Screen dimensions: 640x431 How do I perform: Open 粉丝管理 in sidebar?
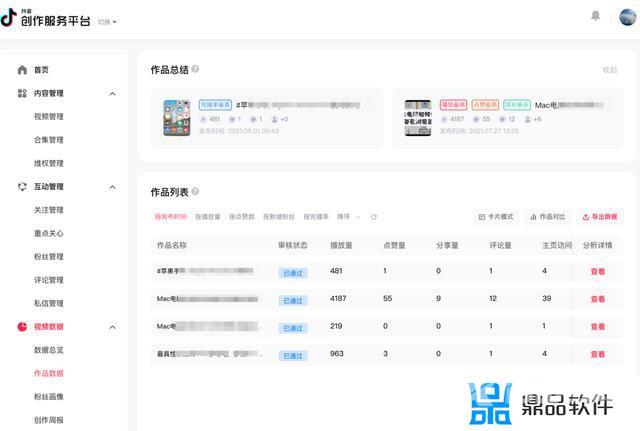pyautogui.click(x=49, y=257)
